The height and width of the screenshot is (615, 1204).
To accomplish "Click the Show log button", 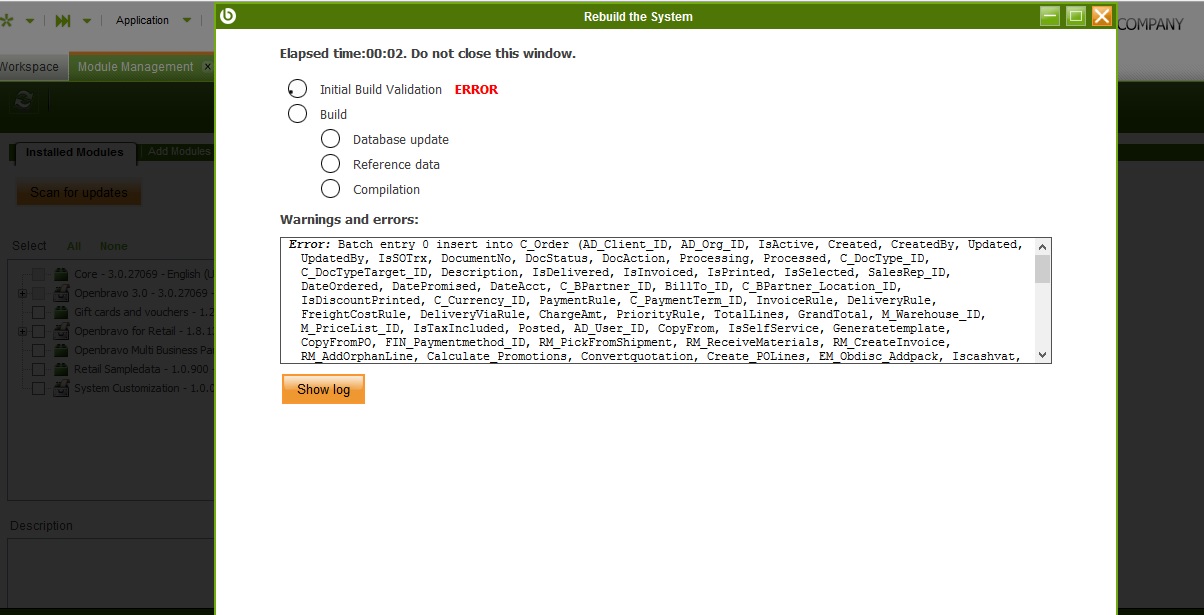I will (323, 389).
